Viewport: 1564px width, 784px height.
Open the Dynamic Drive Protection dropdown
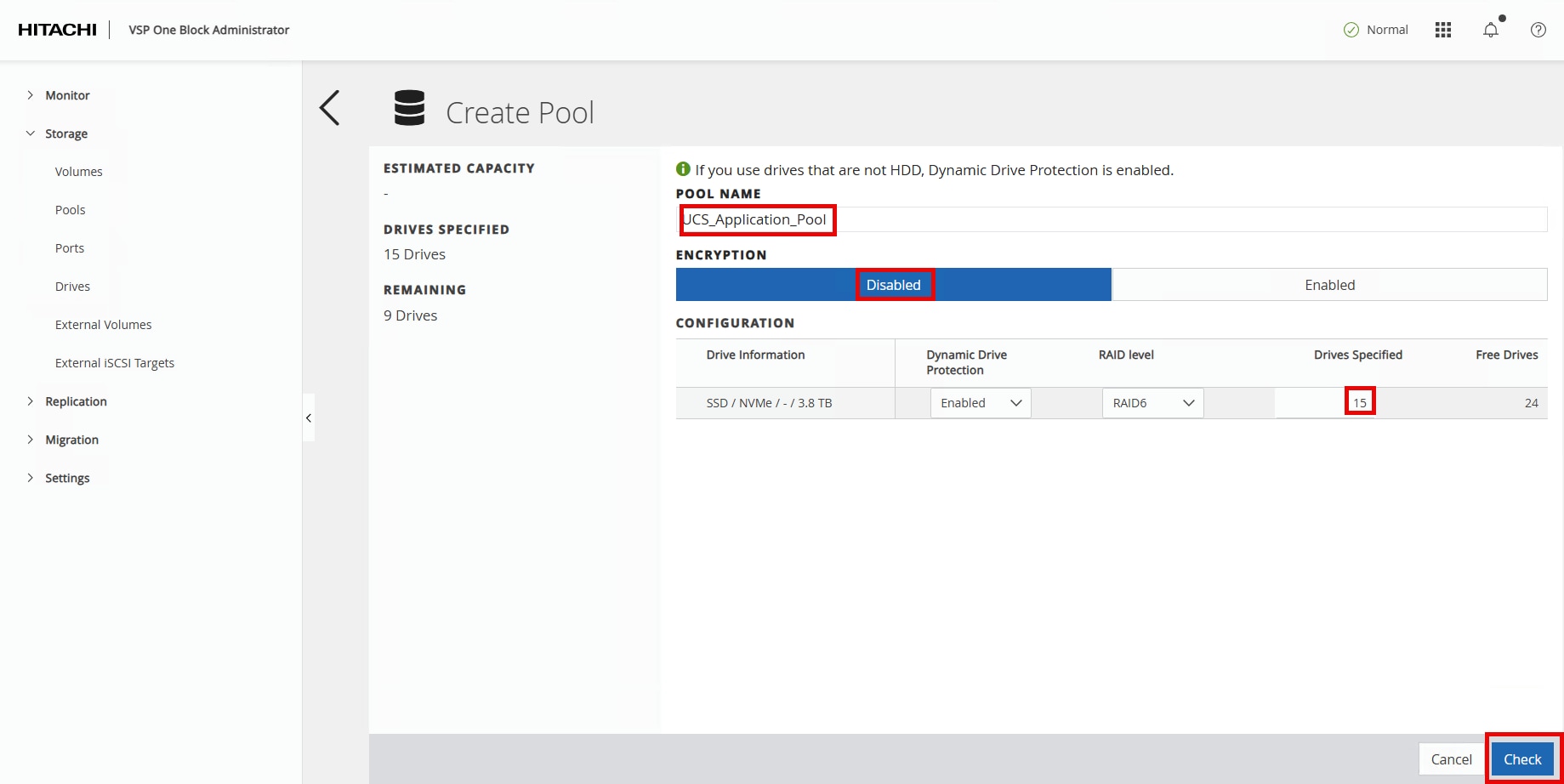[x=980, y=403]
